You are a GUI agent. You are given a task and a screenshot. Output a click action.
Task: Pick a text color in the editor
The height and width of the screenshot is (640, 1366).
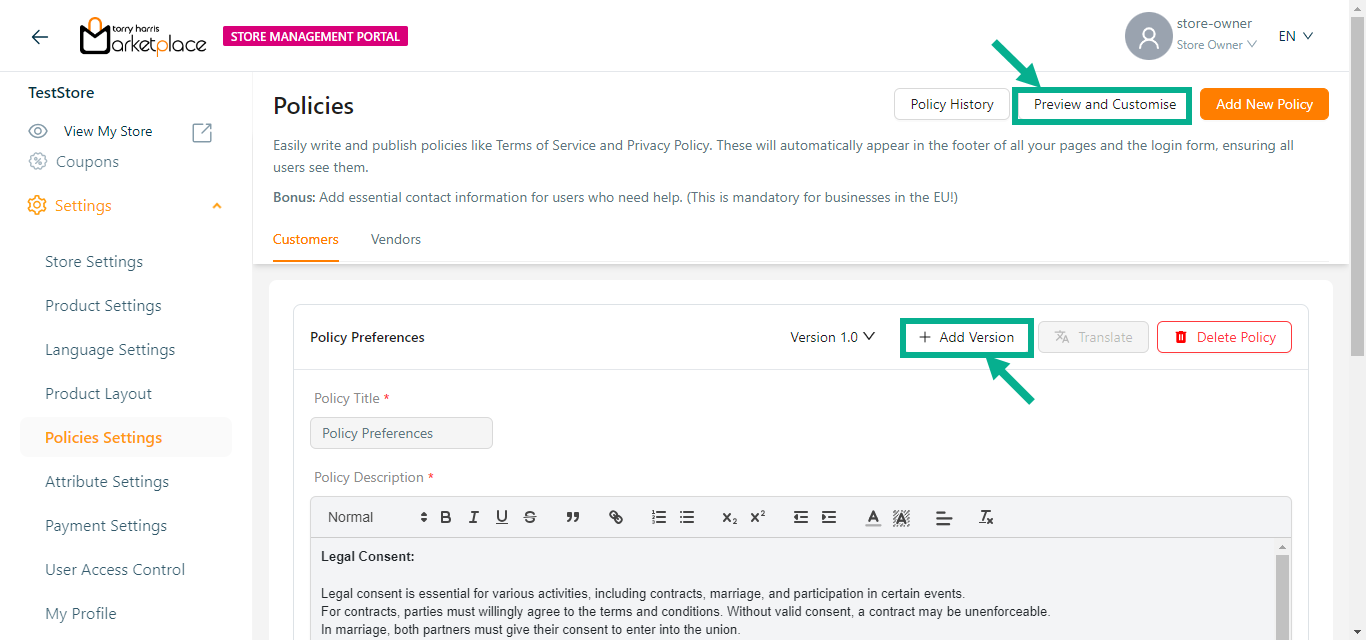click(873, 517)
